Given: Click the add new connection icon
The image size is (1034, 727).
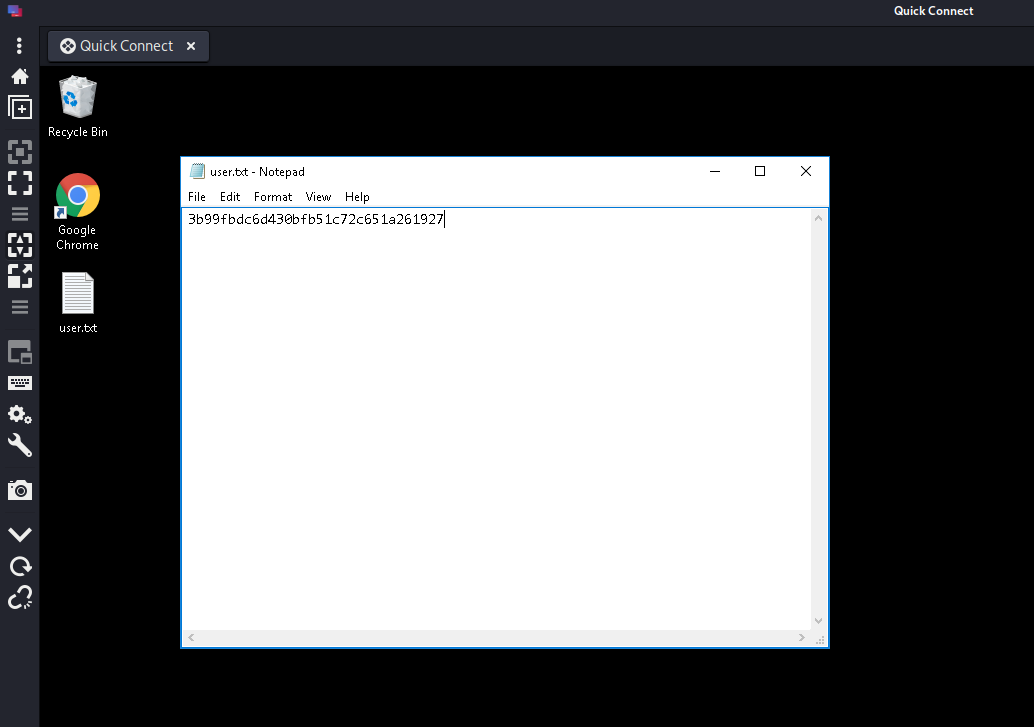Looking at the screenshot, I should coord(20,108).
